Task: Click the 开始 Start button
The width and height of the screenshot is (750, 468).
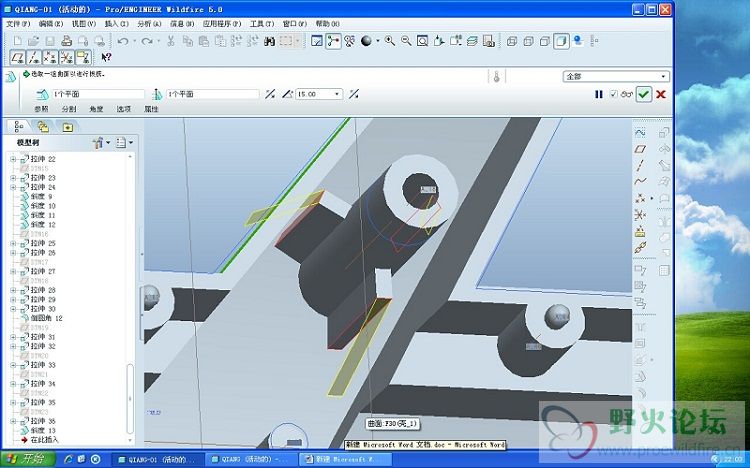Action: tap(26, 459)
